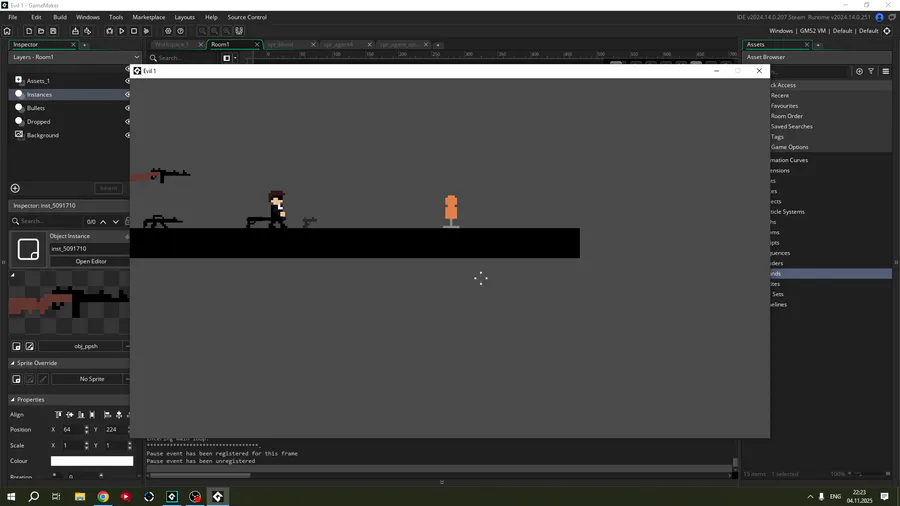Go to previous inspector search result arrow
Image resolution: width=900 pixels, height=506 pixels.
point(103,221)
